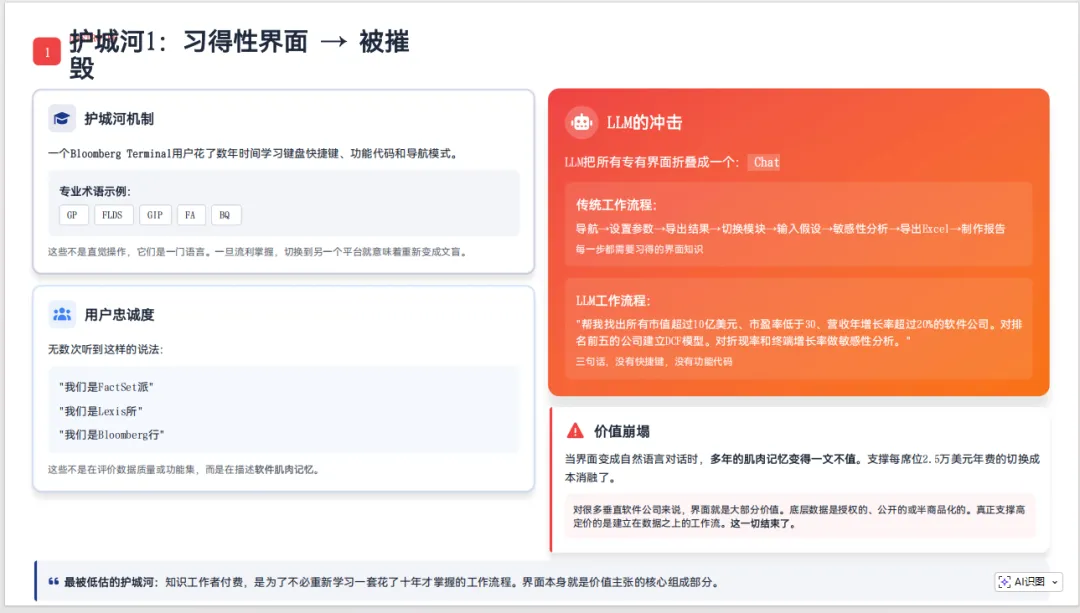Click the LLM工作流程 heading
The width and height of the screenshot is (1080, 613).
point(613,300)
